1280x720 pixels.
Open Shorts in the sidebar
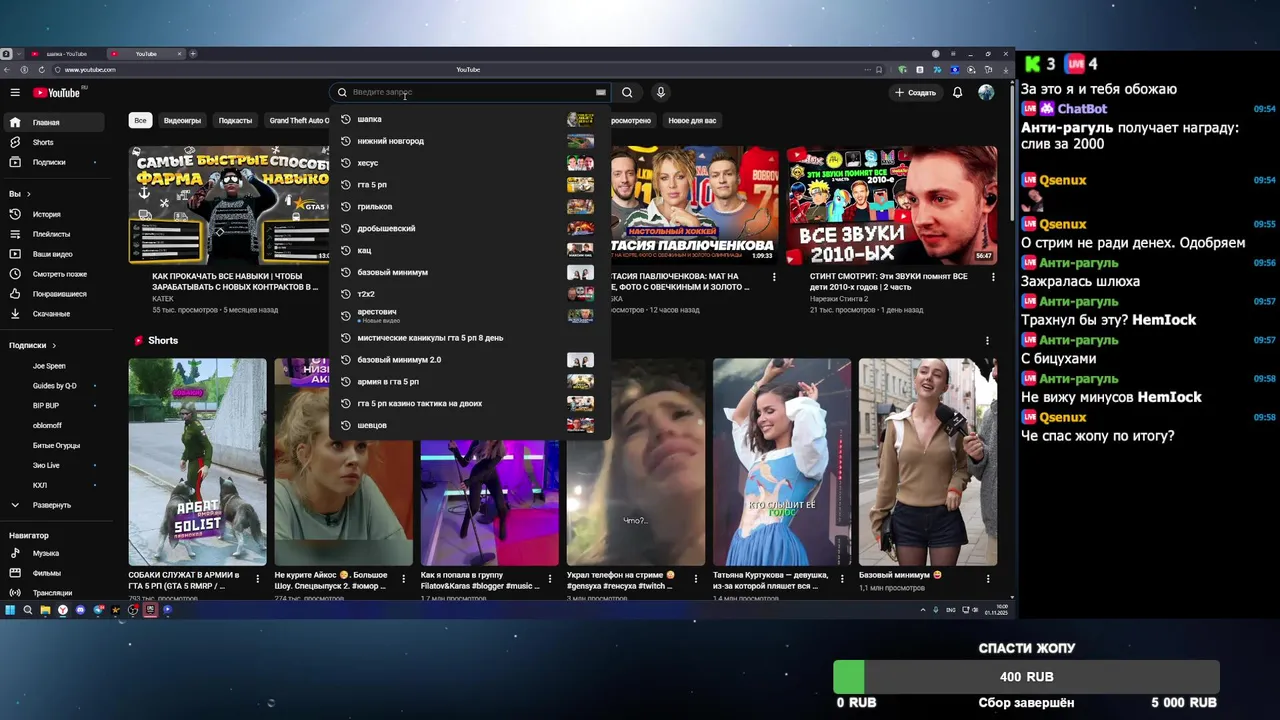[x=55, y=142]
